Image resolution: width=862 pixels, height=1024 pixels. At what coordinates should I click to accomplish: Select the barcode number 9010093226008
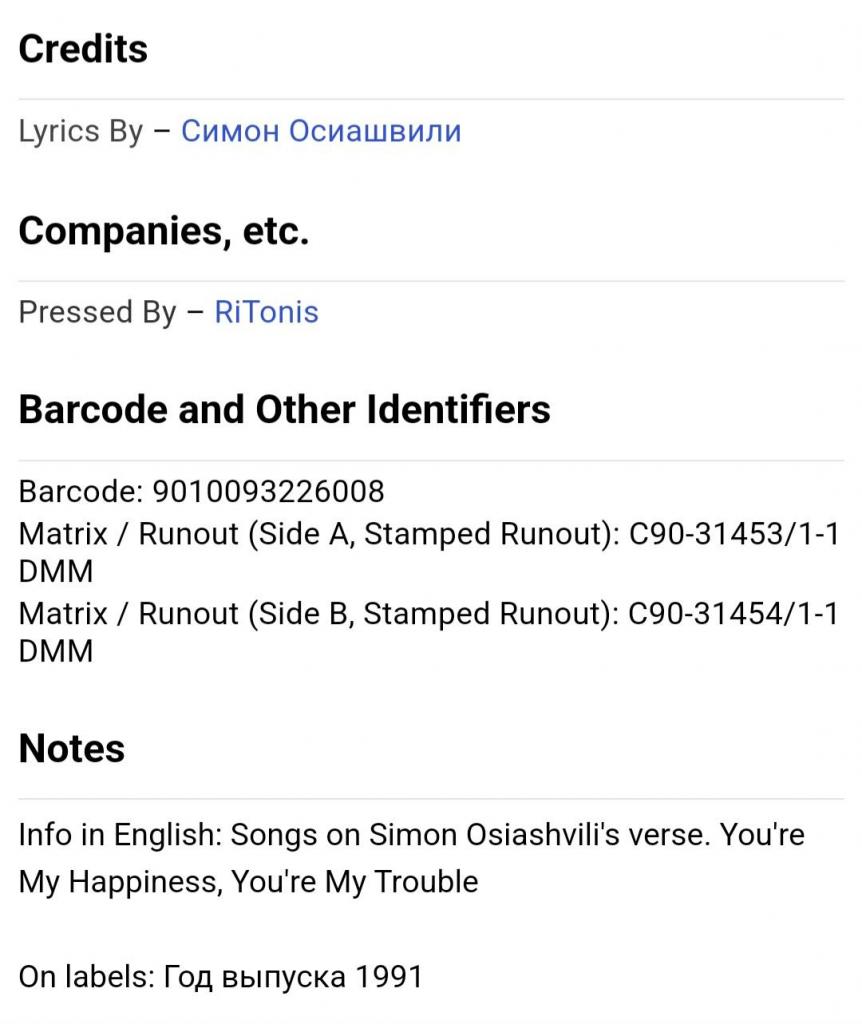pyautogui.click(x=268, y=491)
